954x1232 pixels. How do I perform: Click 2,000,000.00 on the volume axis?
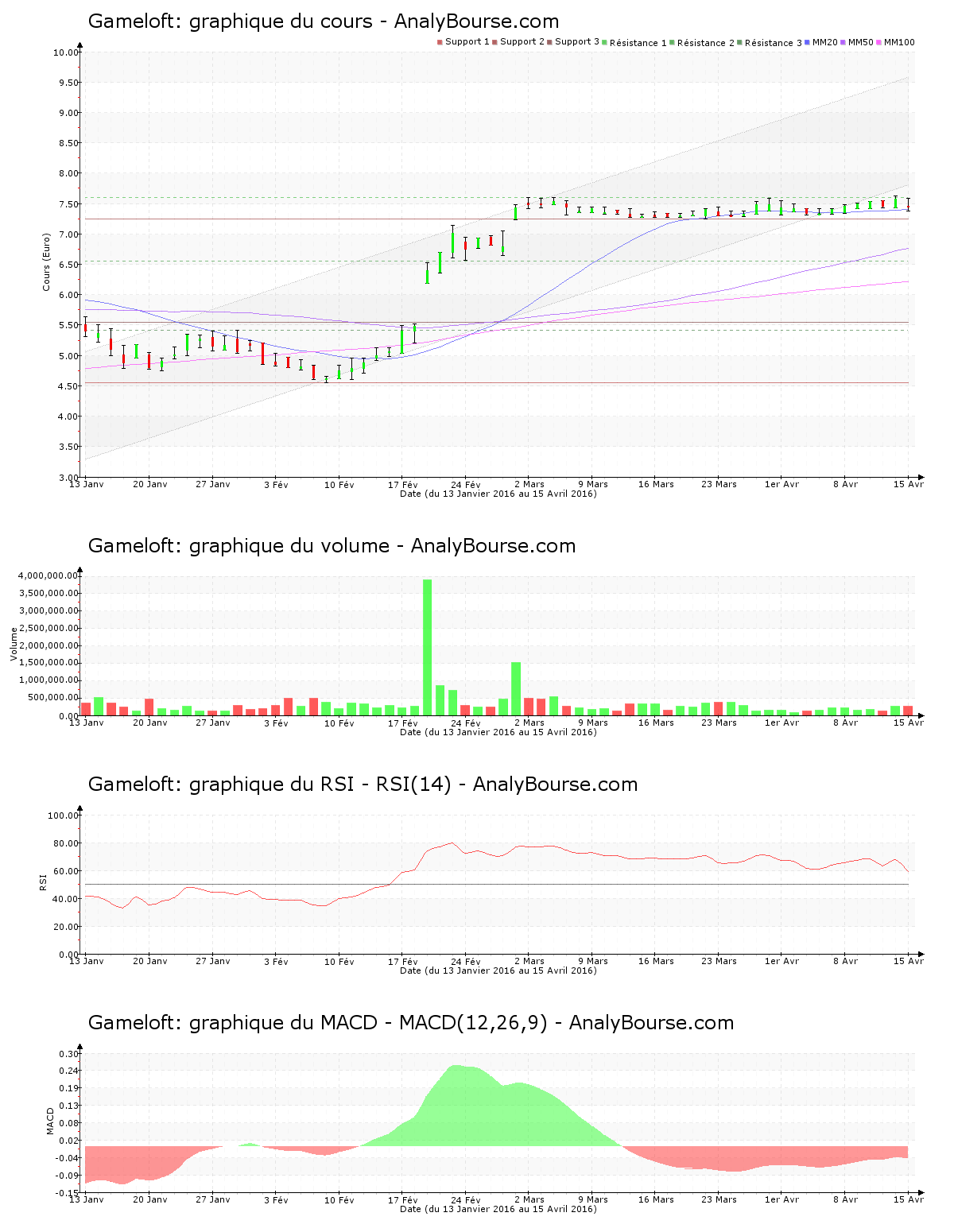tap(48, 646)
